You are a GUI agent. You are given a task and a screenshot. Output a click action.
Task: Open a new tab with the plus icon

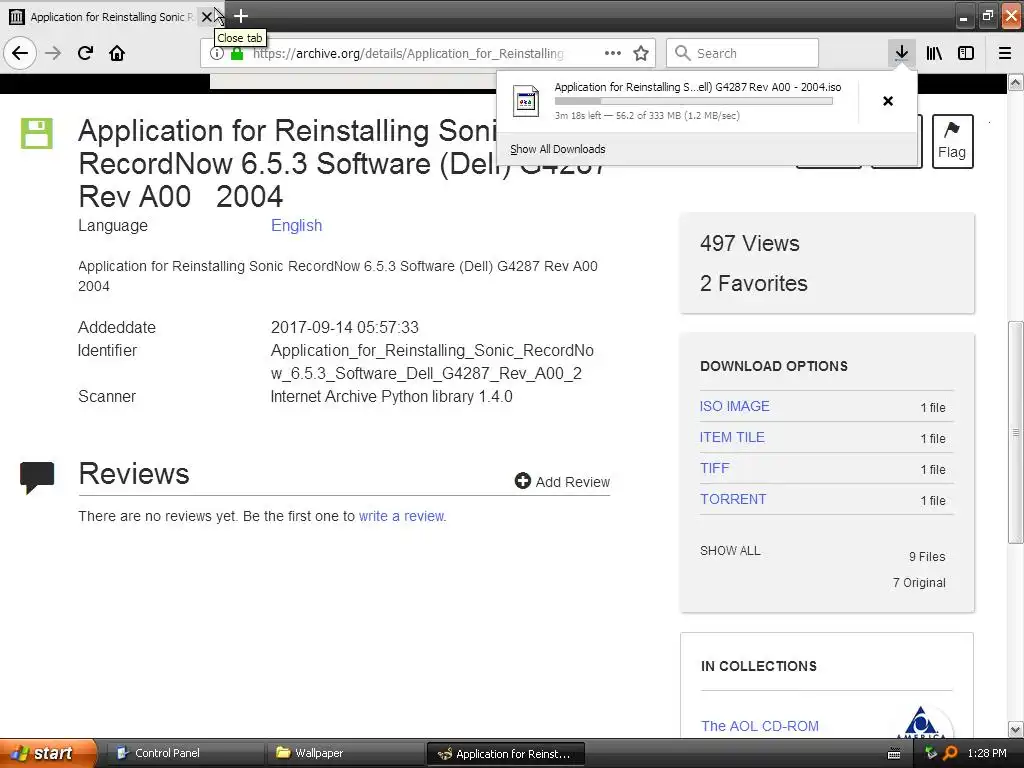pyautogui.click(x=241, y=16)
